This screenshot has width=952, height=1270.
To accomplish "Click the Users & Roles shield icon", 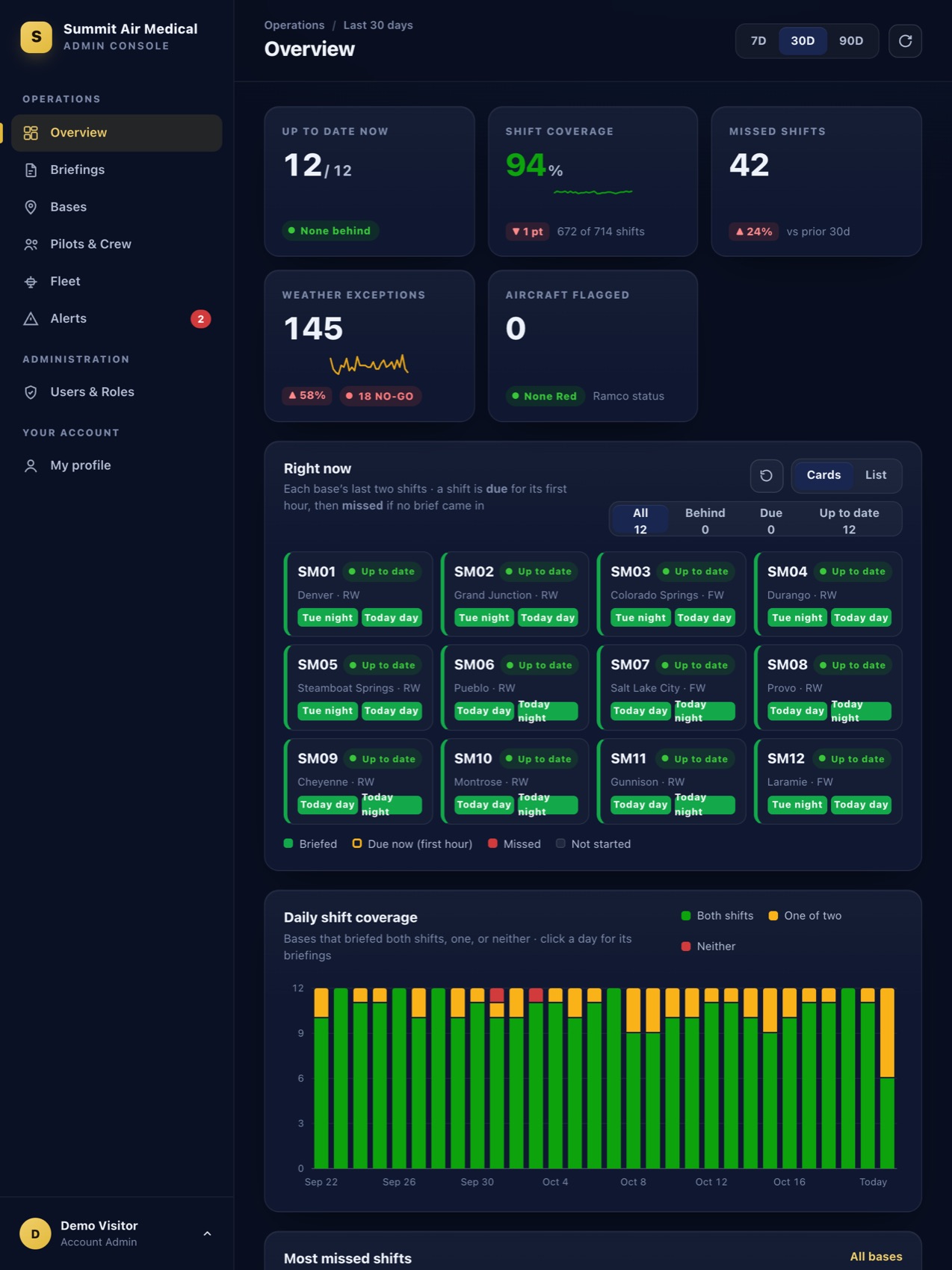I will point(31,392).
